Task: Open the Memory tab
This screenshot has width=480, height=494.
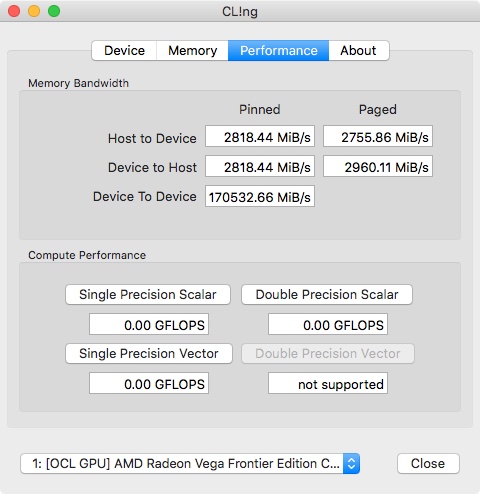Action: [x=192, y=51]
